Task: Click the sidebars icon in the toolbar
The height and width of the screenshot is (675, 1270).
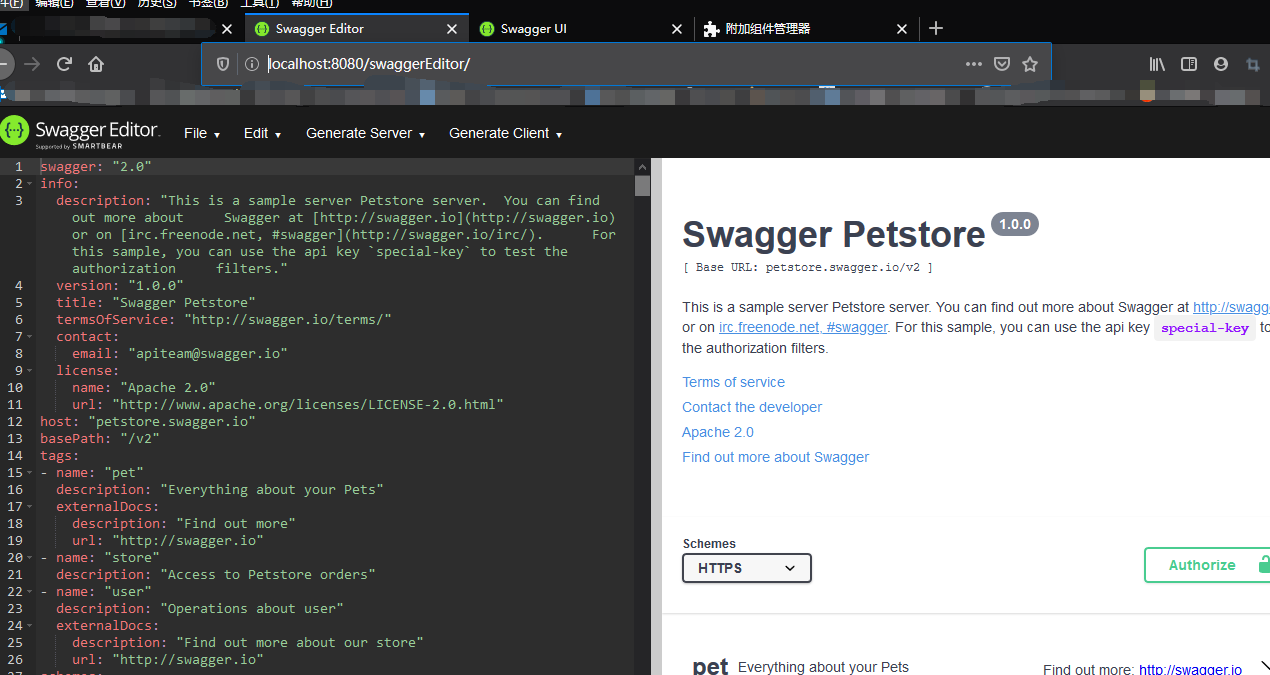Action: coord(1189,63)
